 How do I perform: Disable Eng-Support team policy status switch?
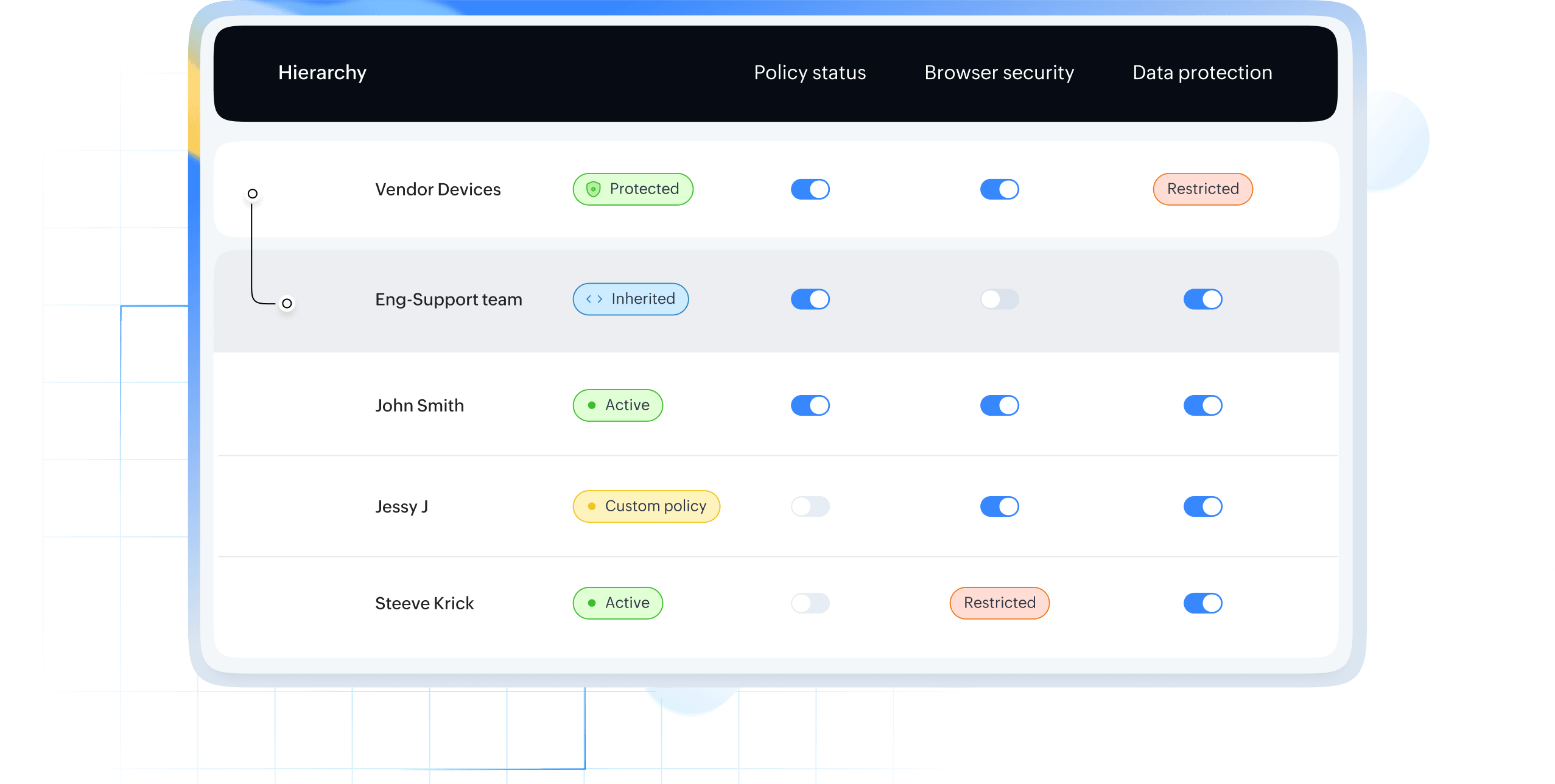(x=810, y=299)
